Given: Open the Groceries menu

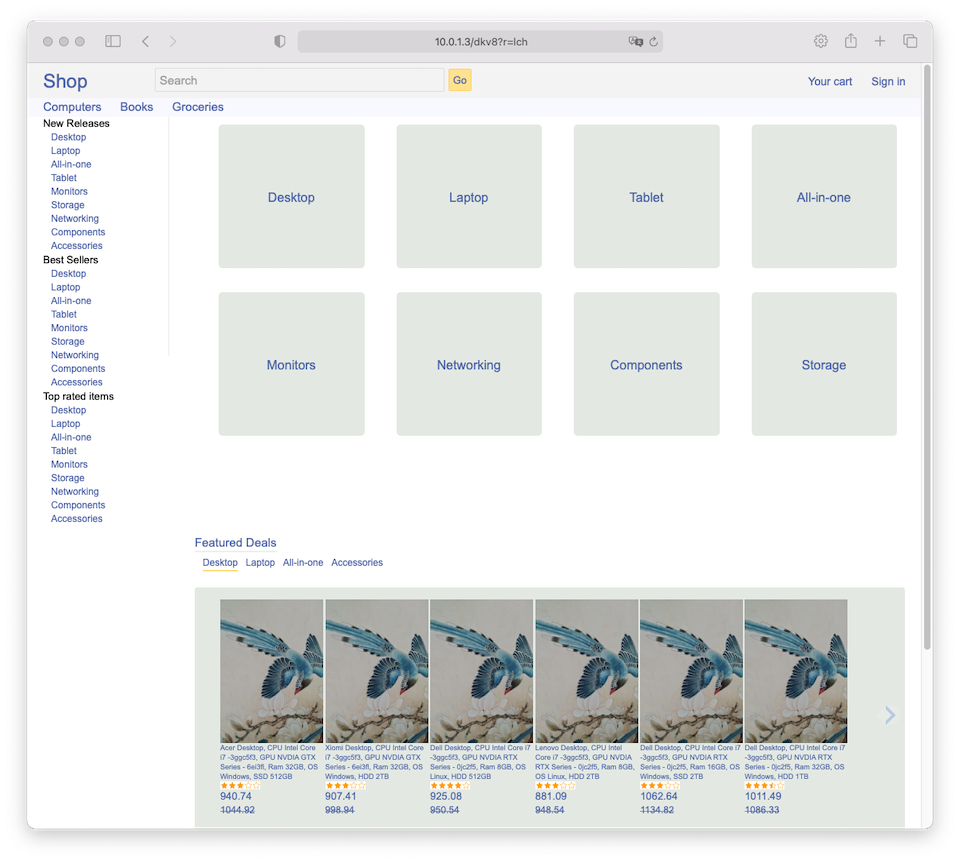Looking at the screenshot, I should 198,107.
